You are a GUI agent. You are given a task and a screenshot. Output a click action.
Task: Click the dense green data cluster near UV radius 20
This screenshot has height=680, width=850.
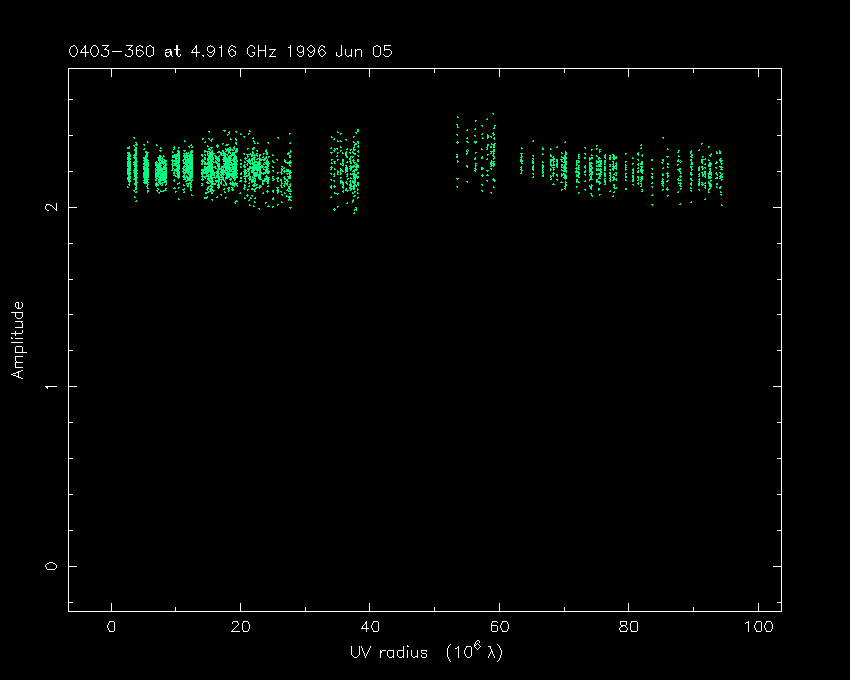click(x=225, y=166)
